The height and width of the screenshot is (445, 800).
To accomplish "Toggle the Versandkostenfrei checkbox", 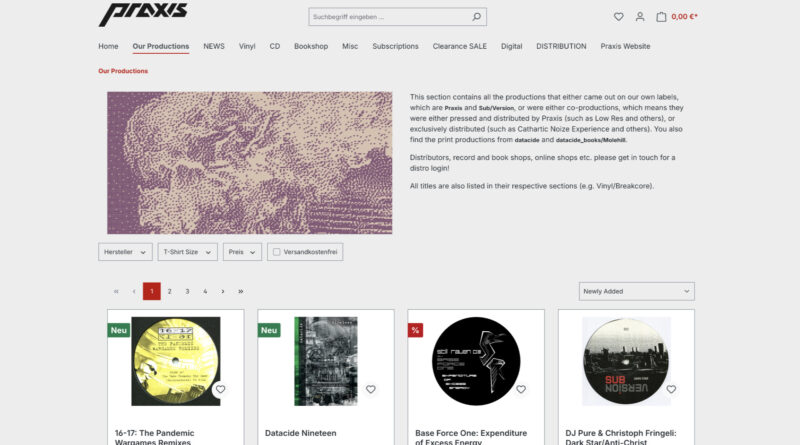I will pyautogui.click(x=277, y=252).
